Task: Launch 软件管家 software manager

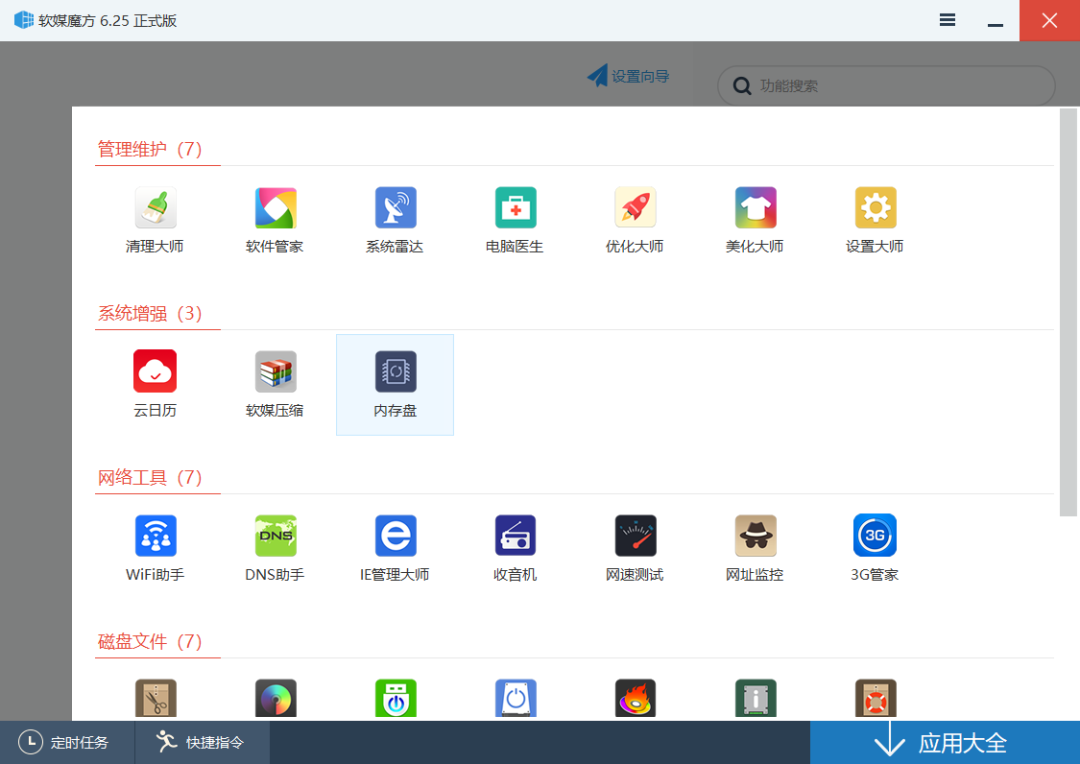Action: [275, 220]
